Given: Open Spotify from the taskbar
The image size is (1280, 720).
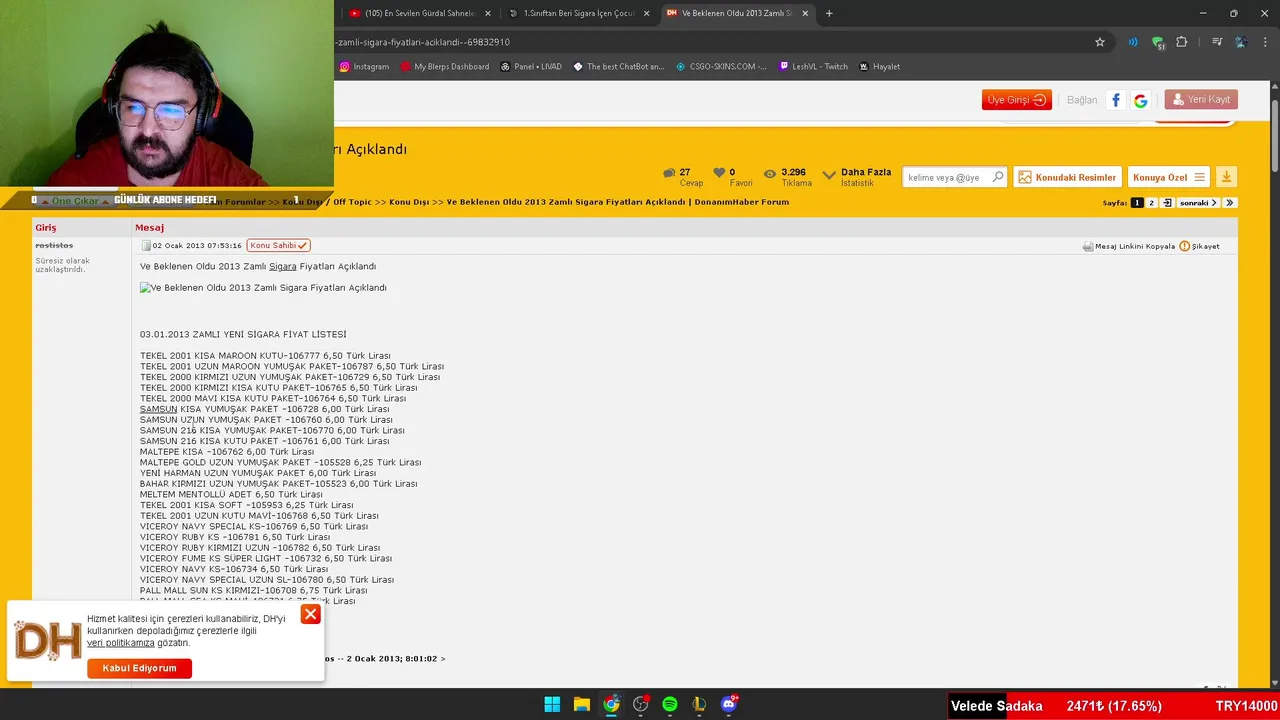Looking at the screenshot, I should click(670, 704).
